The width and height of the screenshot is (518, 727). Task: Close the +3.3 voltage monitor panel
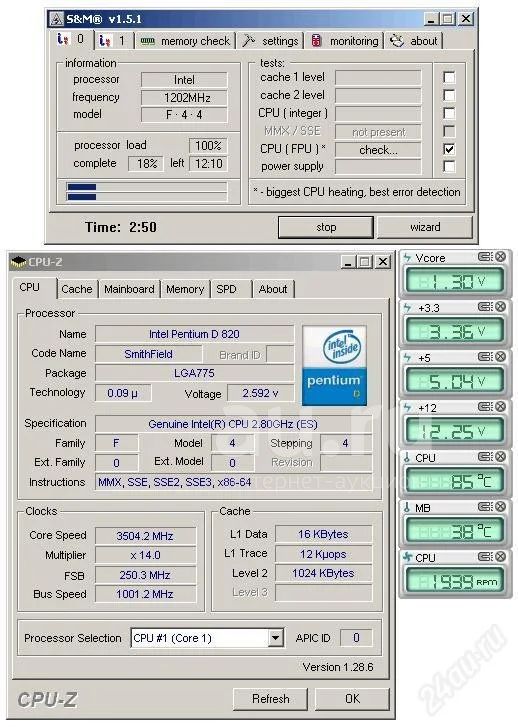(501, 307)
